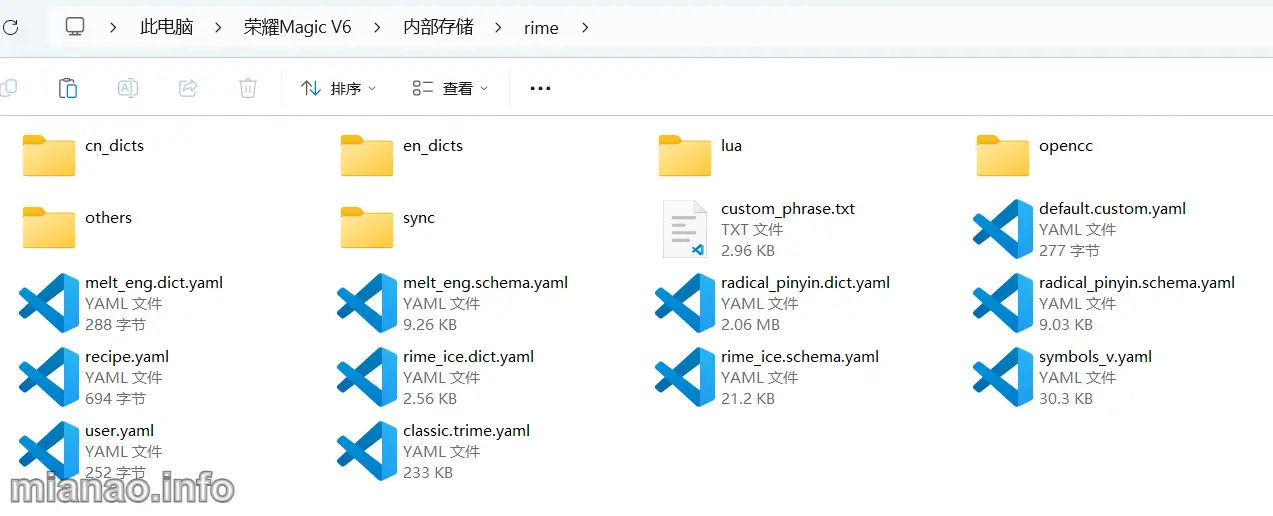The image size is (1273, 516).
Task: Click the 233 KB size text
Action: pos(428,472)
